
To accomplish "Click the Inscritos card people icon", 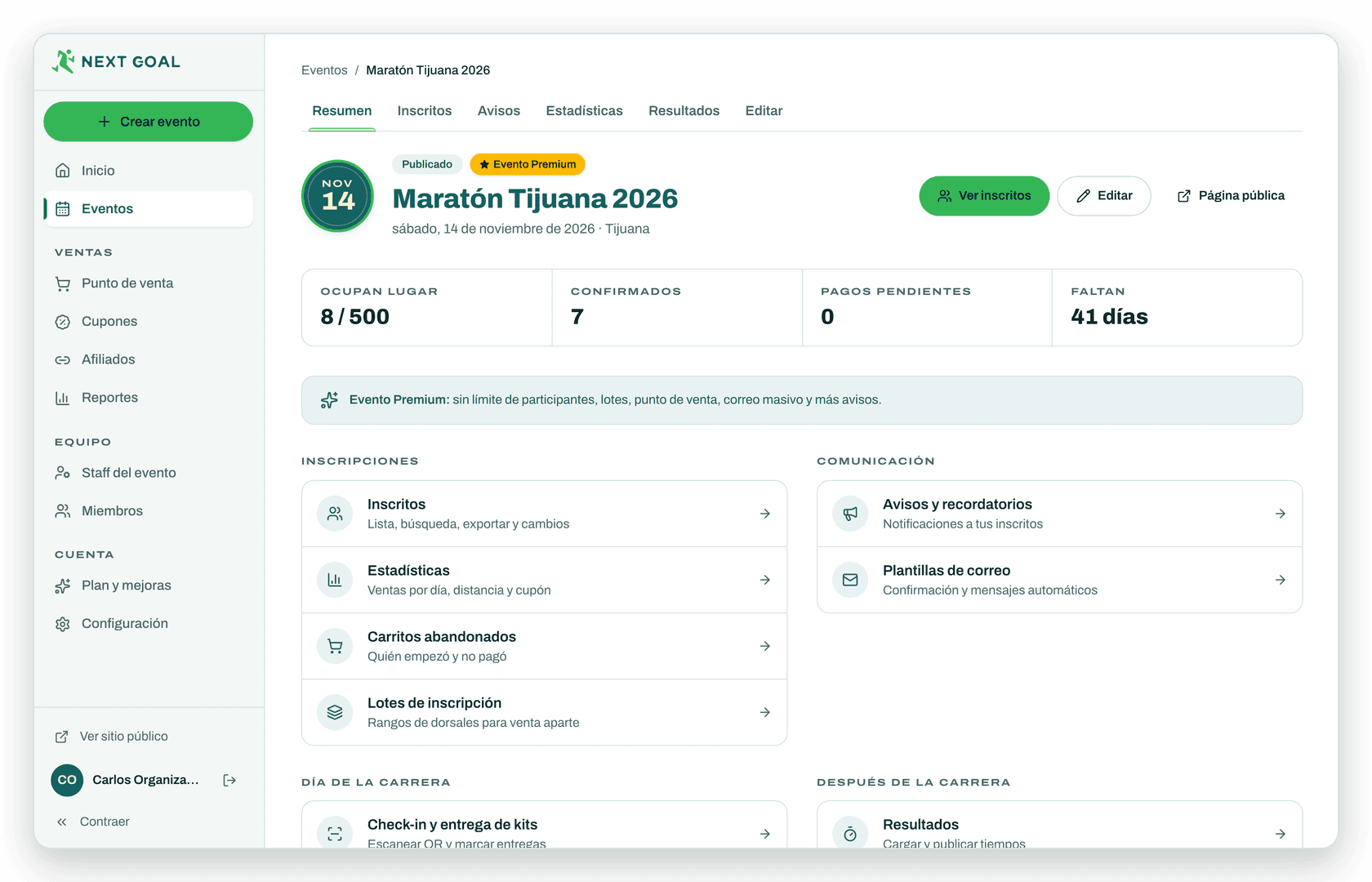I will 335,514.
